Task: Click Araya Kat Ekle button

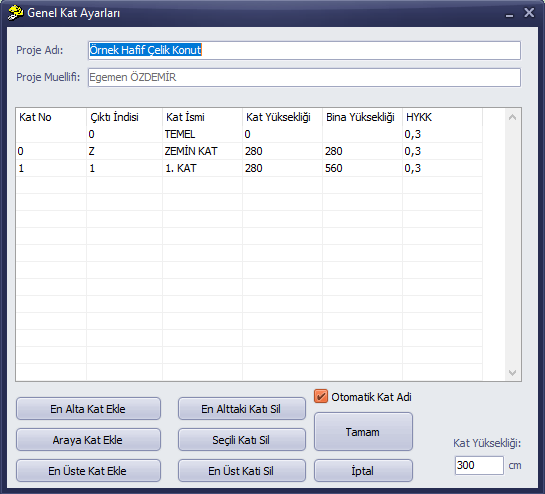Action: click(88, 440)
